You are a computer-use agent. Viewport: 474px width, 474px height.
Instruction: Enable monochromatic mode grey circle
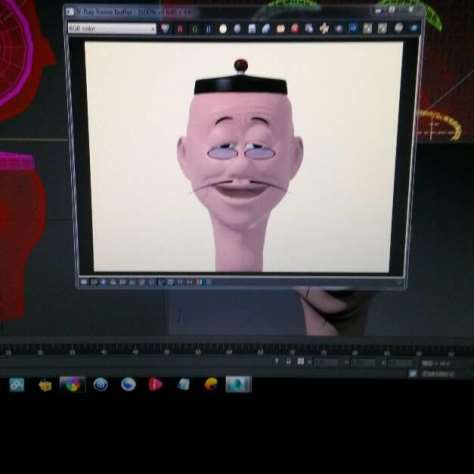237,29
